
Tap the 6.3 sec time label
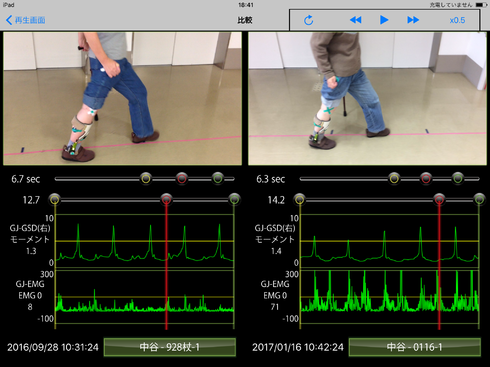tap(271, 179)
